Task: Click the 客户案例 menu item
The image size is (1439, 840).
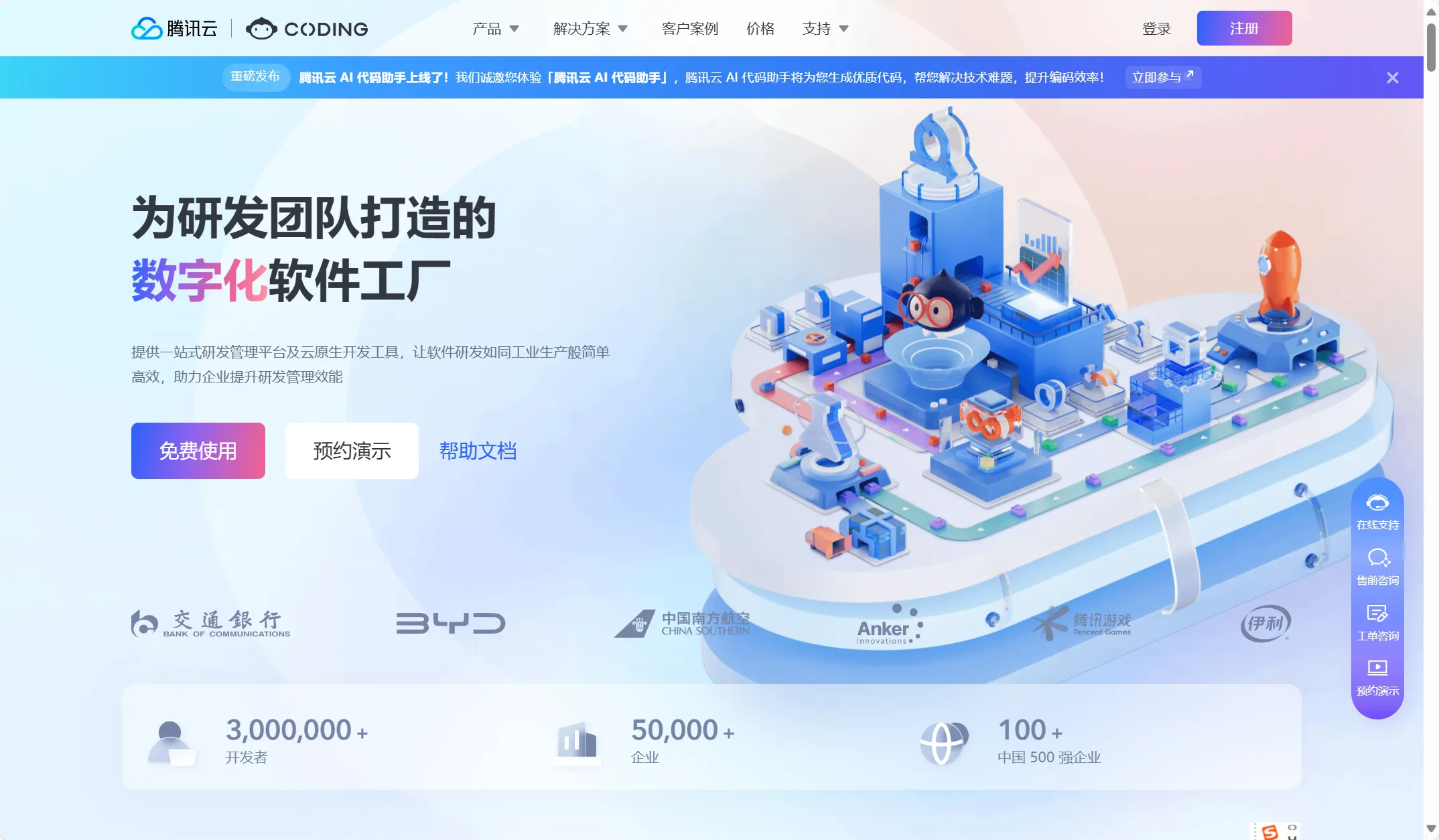Action: tap(690, 28)
